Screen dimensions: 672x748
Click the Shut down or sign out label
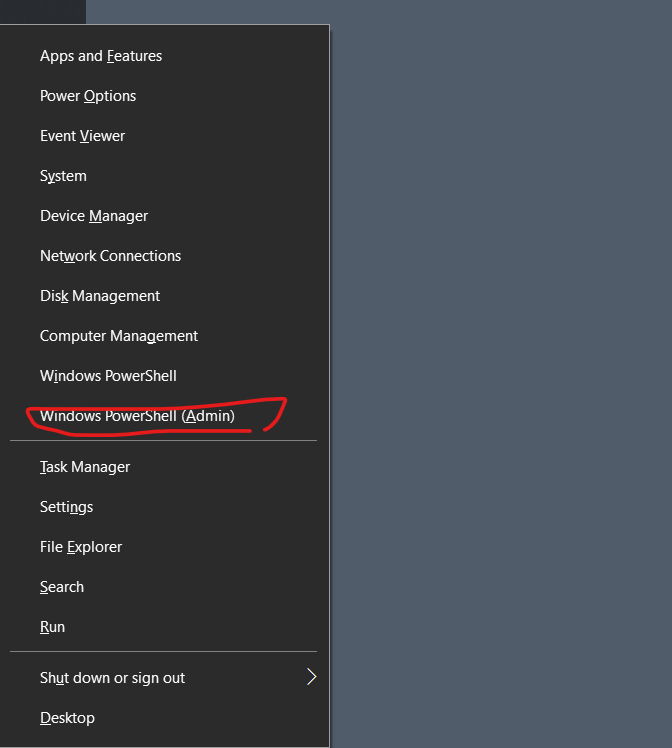(112, 678)
